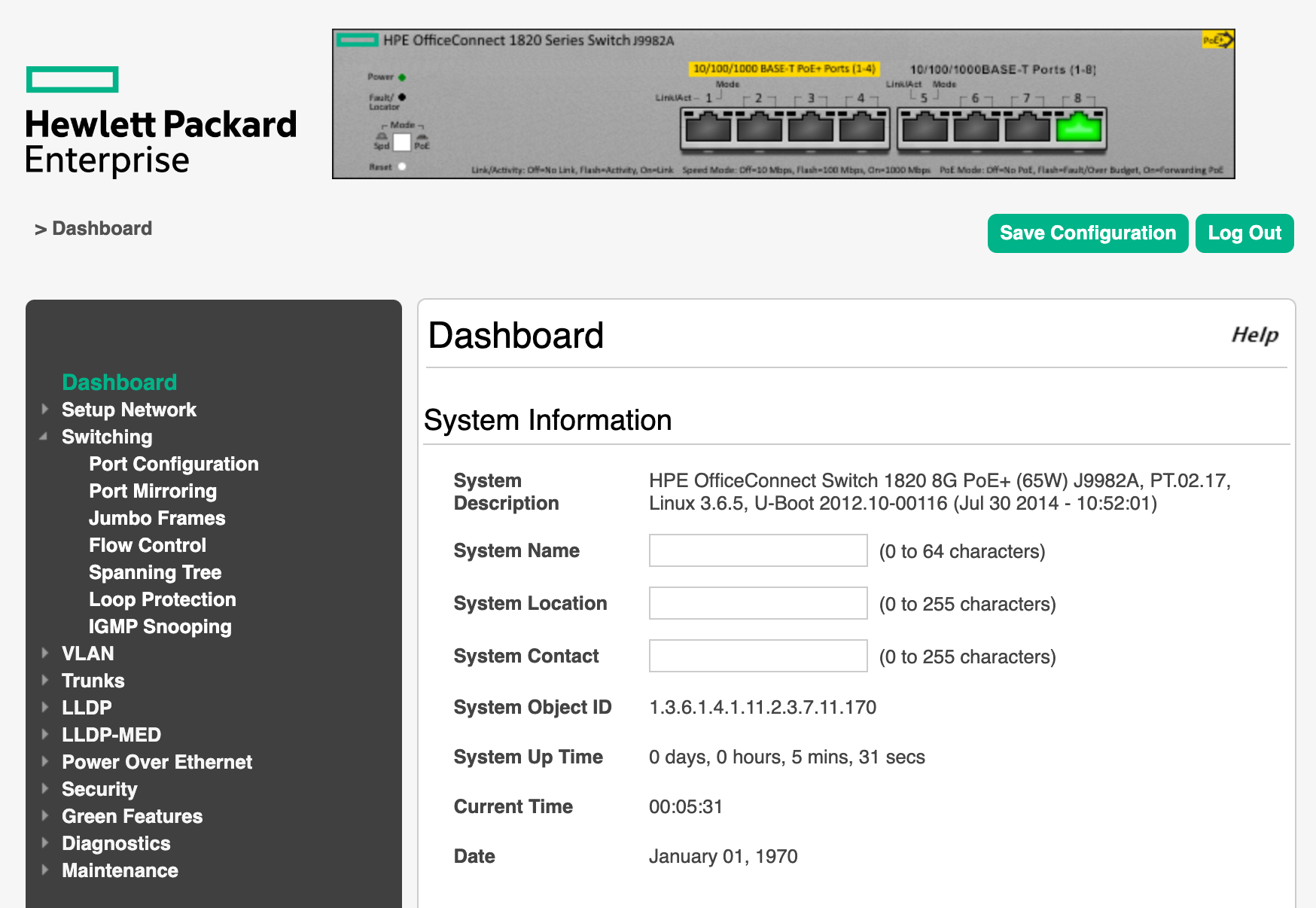1316x908 pixels.
Task: Expand the Green Features menu arrow
Action: coord(45,815)
